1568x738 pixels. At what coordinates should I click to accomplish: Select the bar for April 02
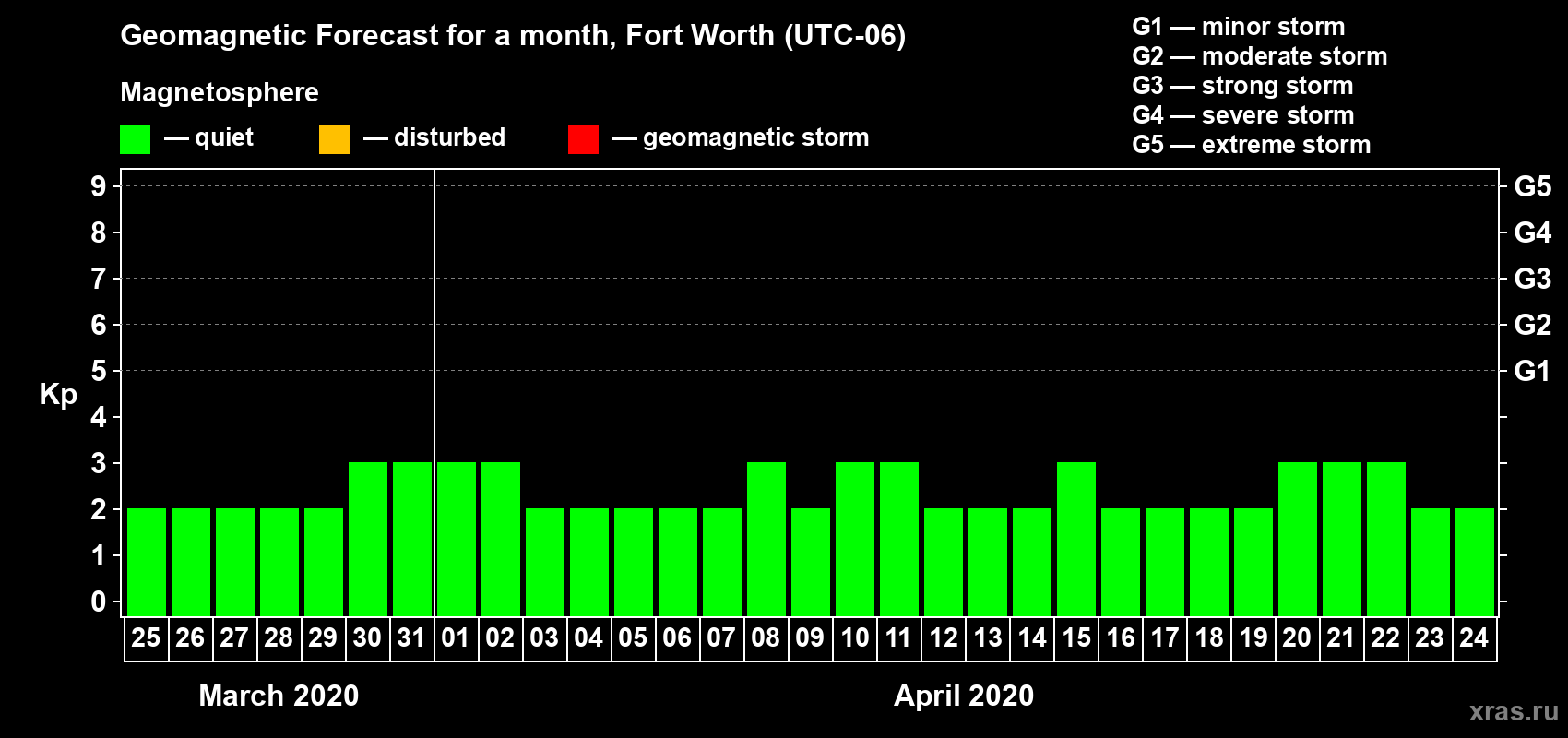501,539
